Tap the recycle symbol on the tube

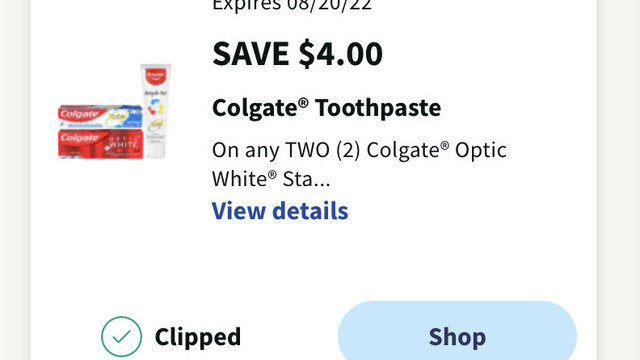[x=156, y=108]
